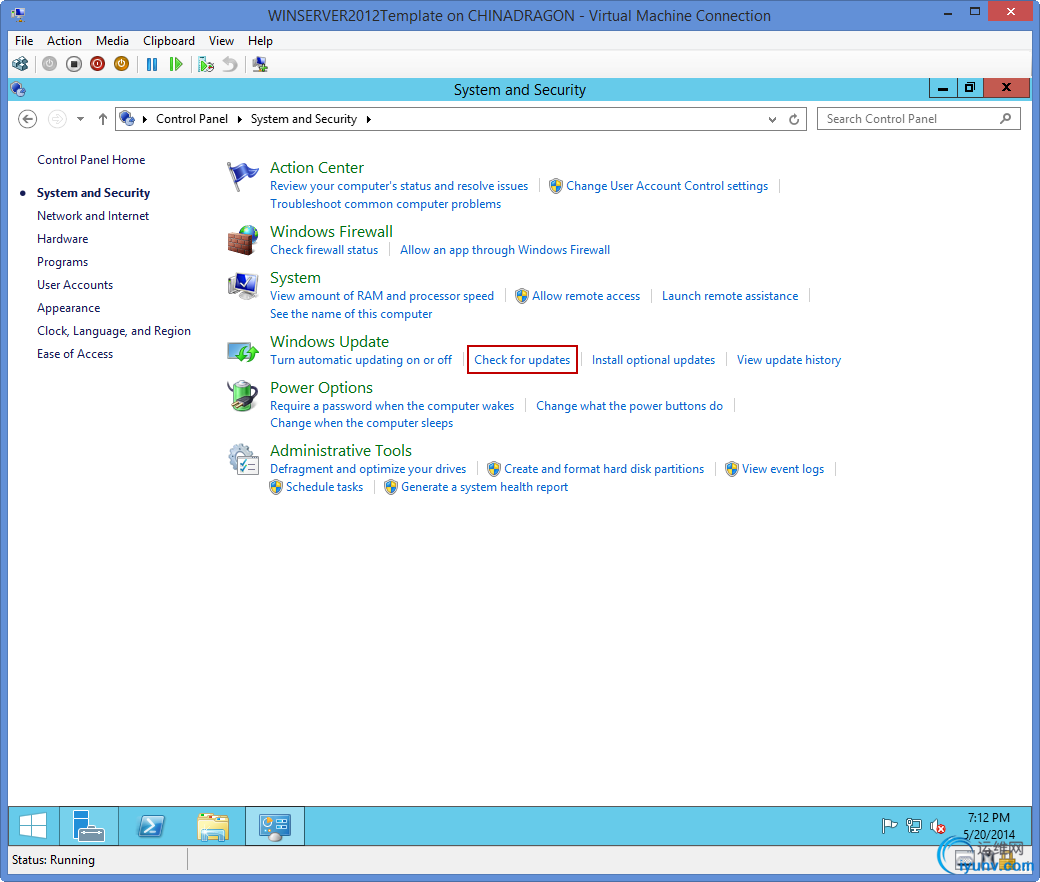
Task: Select Hardware category
Action: coord(62,239)
